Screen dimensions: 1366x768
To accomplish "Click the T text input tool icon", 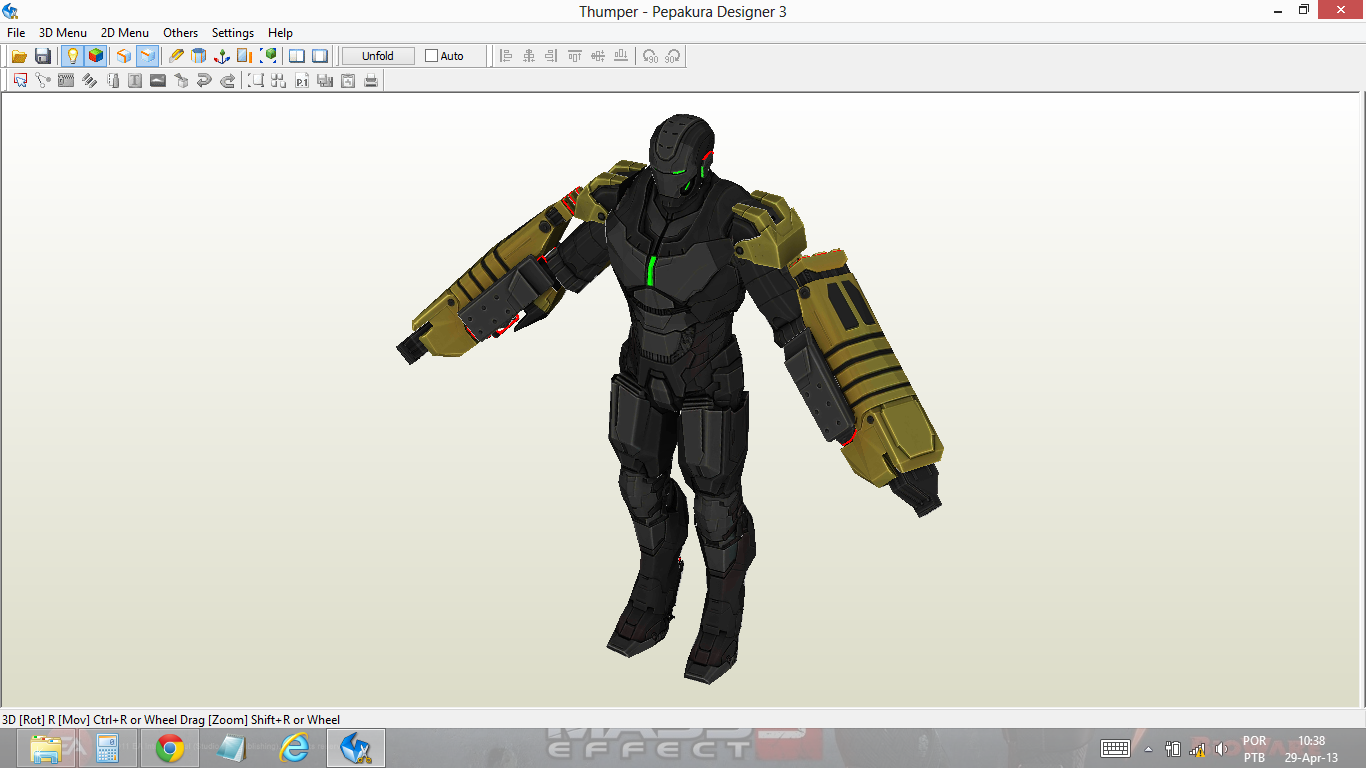I will click(x=135, y=80).
